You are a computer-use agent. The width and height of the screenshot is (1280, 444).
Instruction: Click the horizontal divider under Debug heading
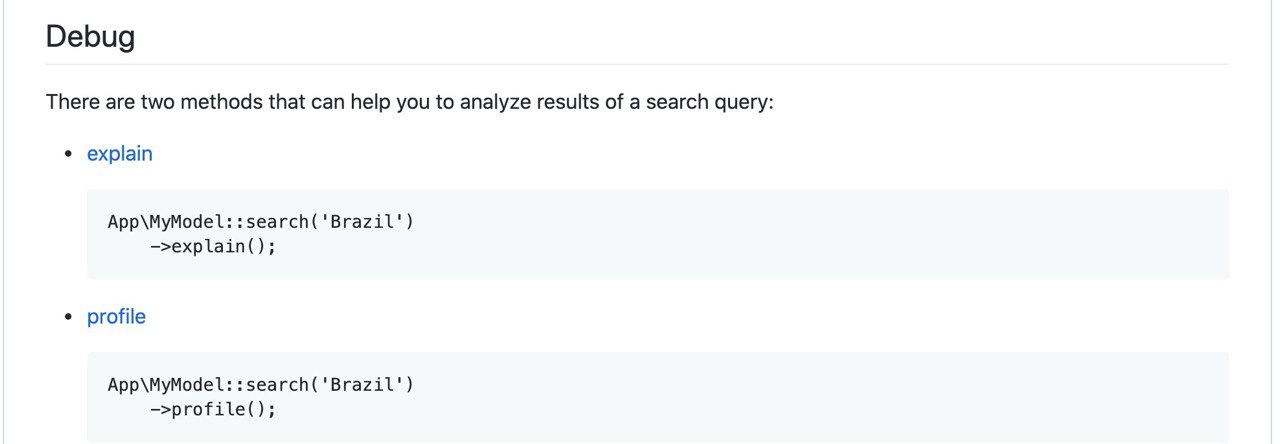(637, 64)
